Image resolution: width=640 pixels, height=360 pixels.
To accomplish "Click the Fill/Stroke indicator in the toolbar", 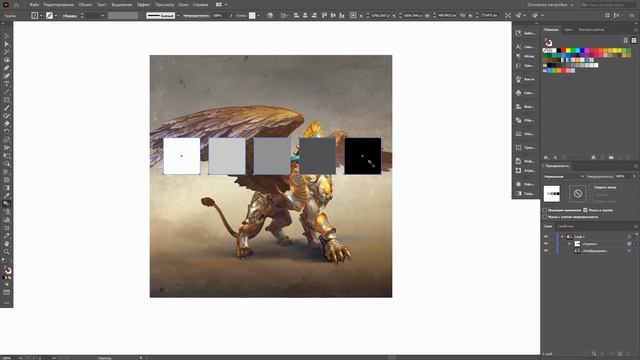I will pyautogui.click(x=7, y=270).
